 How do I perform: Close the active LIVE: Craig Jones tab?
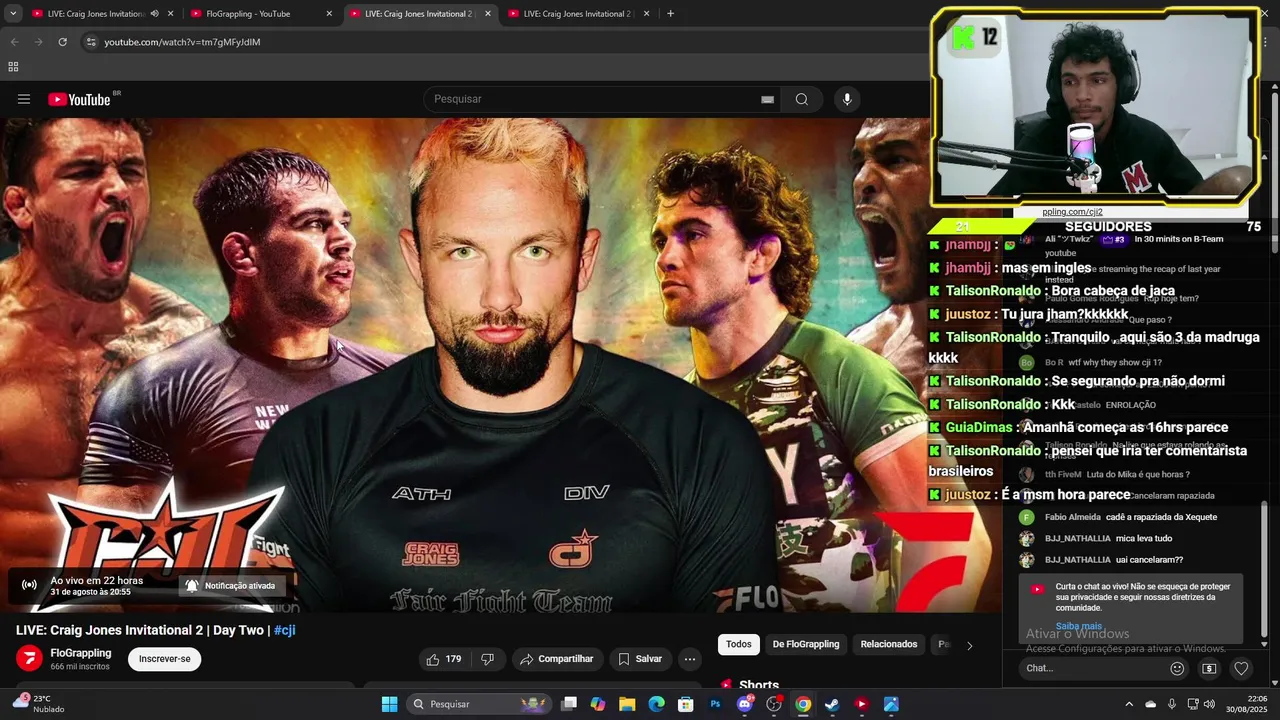(x=488, y=14)
